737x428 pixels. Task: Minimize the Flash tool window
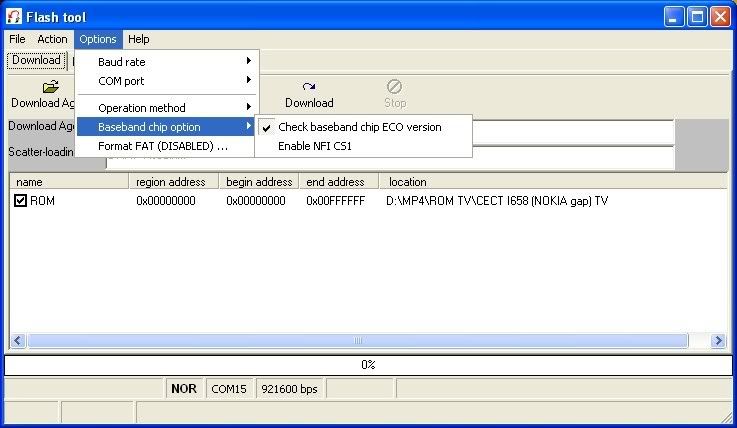pyautogui.click(x=674, y=17)
